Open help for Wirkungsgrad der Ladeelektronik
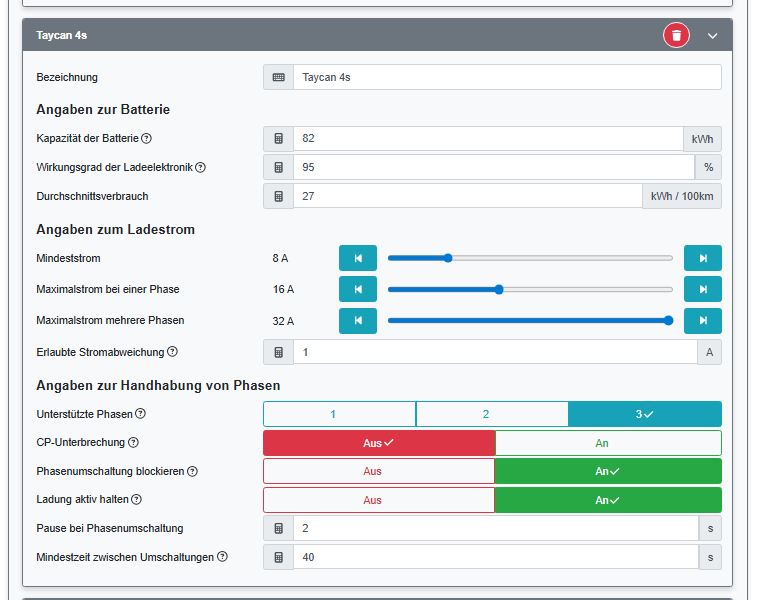The width and height of the screenshot is (766, 600). click(x=200, y=167)
